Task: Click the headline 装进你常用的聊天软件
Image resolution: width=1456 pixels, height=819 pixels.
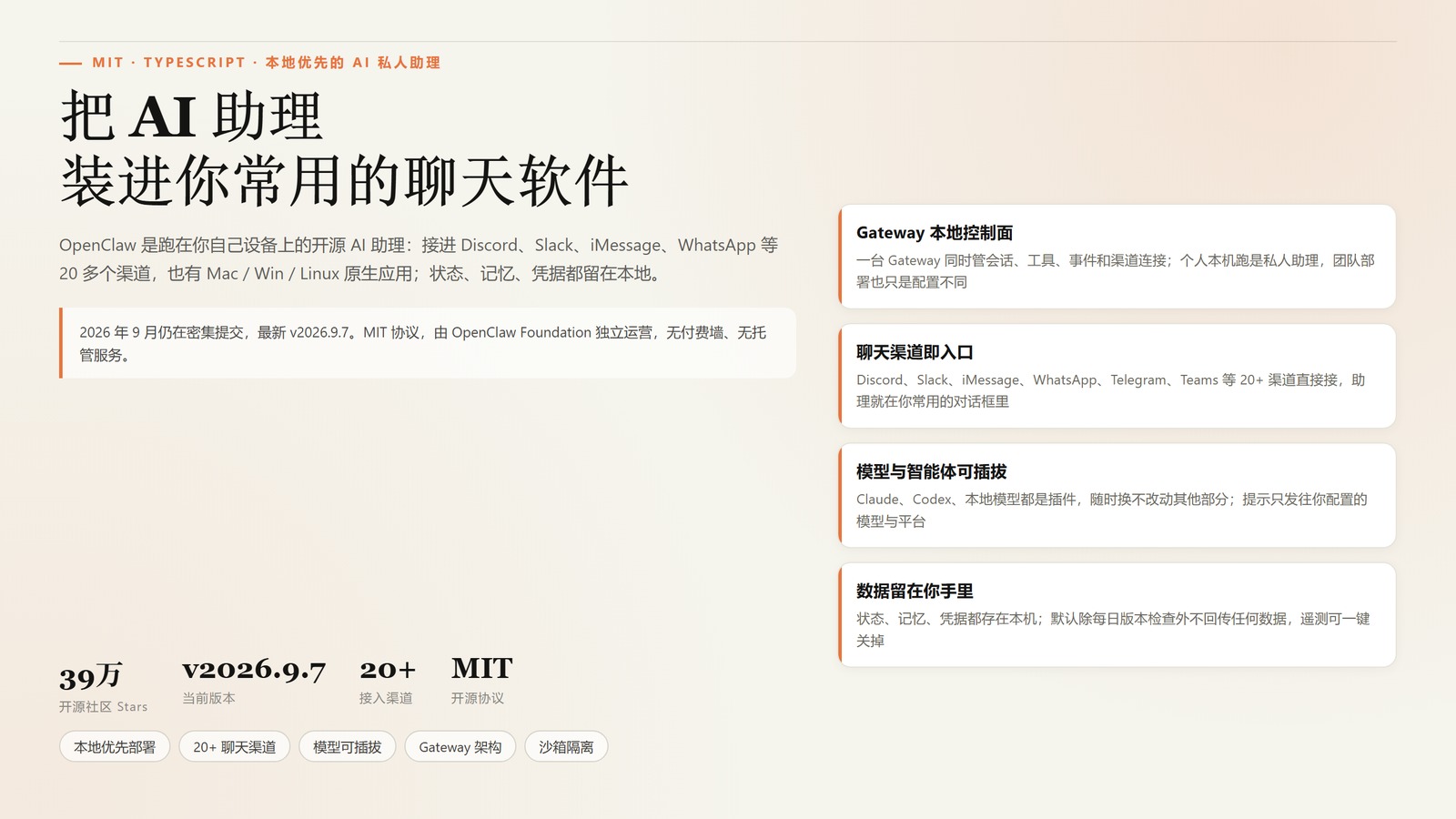Action: pyautogui.click(x=344, y=180)
